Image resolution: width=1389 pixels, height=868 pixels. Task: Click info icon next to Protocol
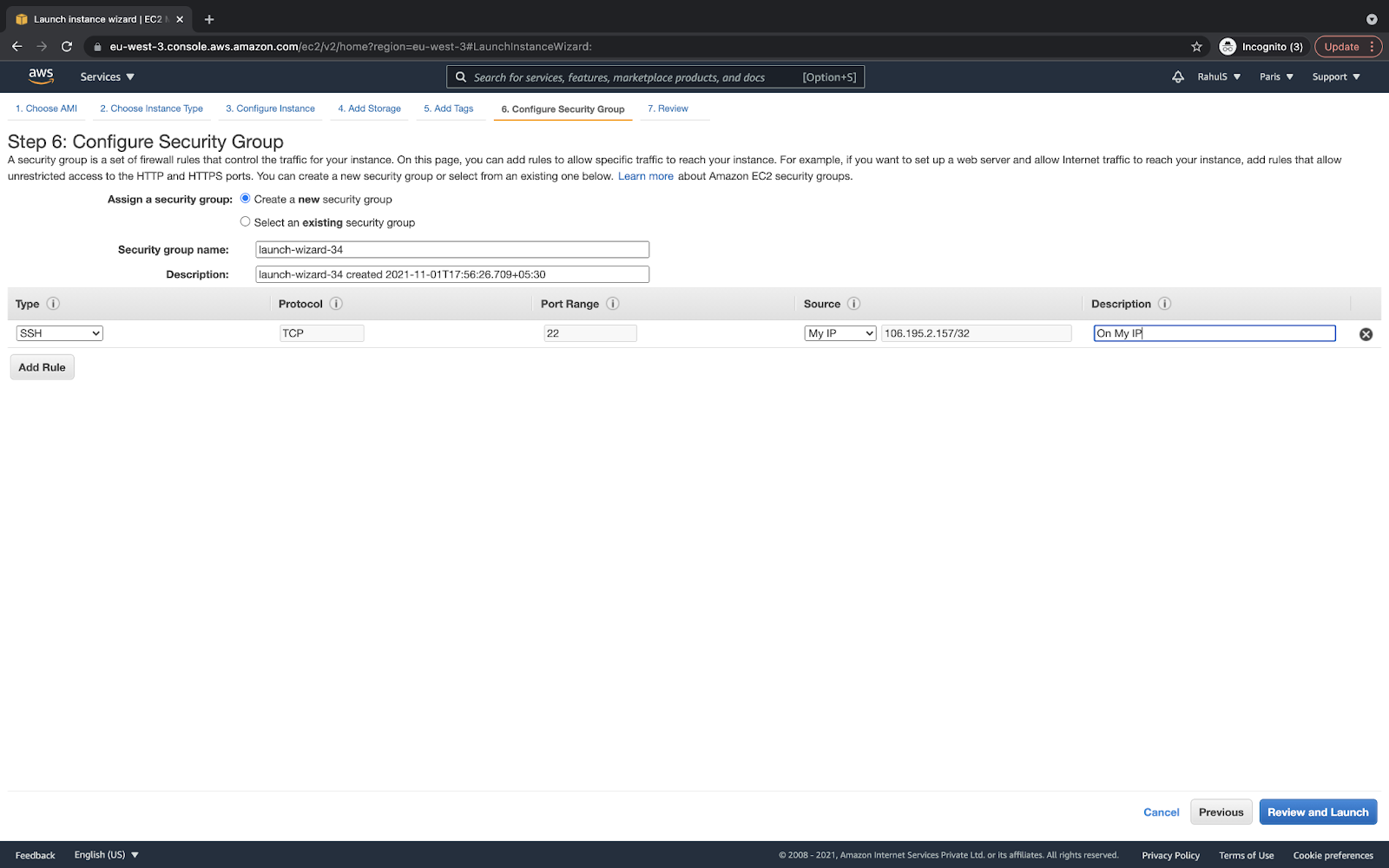coord(336,304)
